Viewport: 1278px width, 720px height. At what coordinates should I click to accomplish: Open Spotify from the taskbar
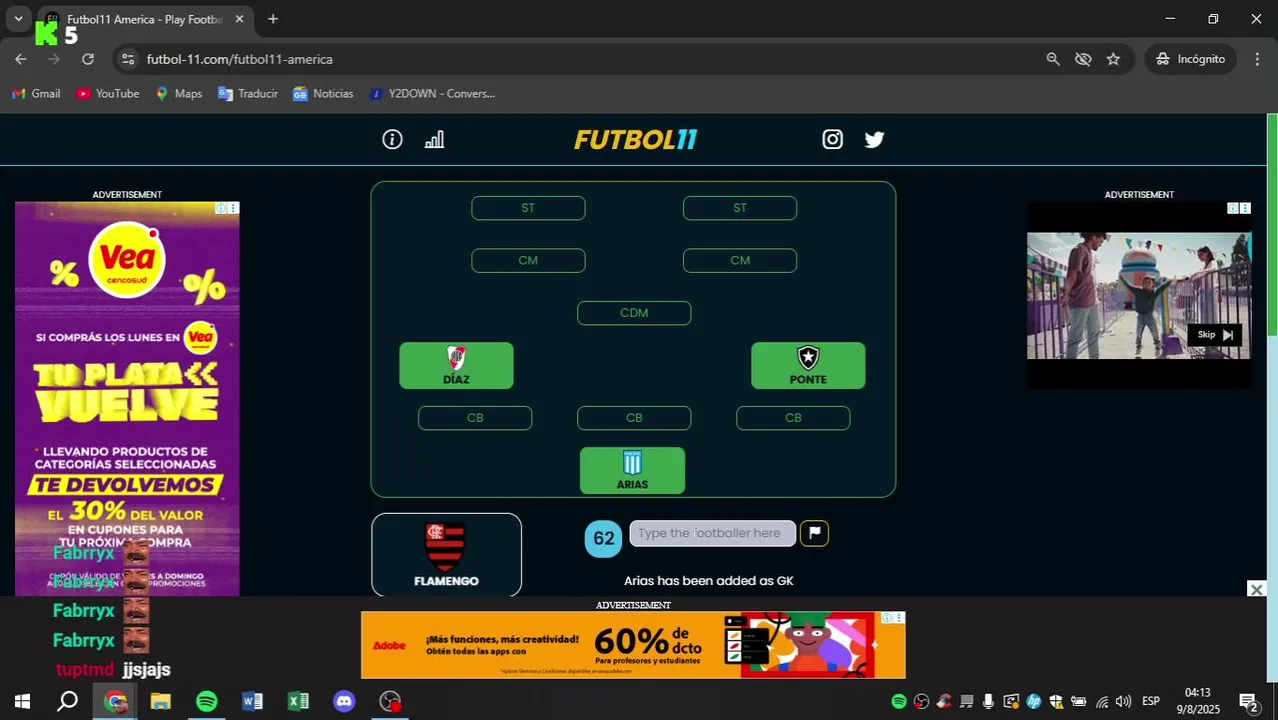pos(207,701)
